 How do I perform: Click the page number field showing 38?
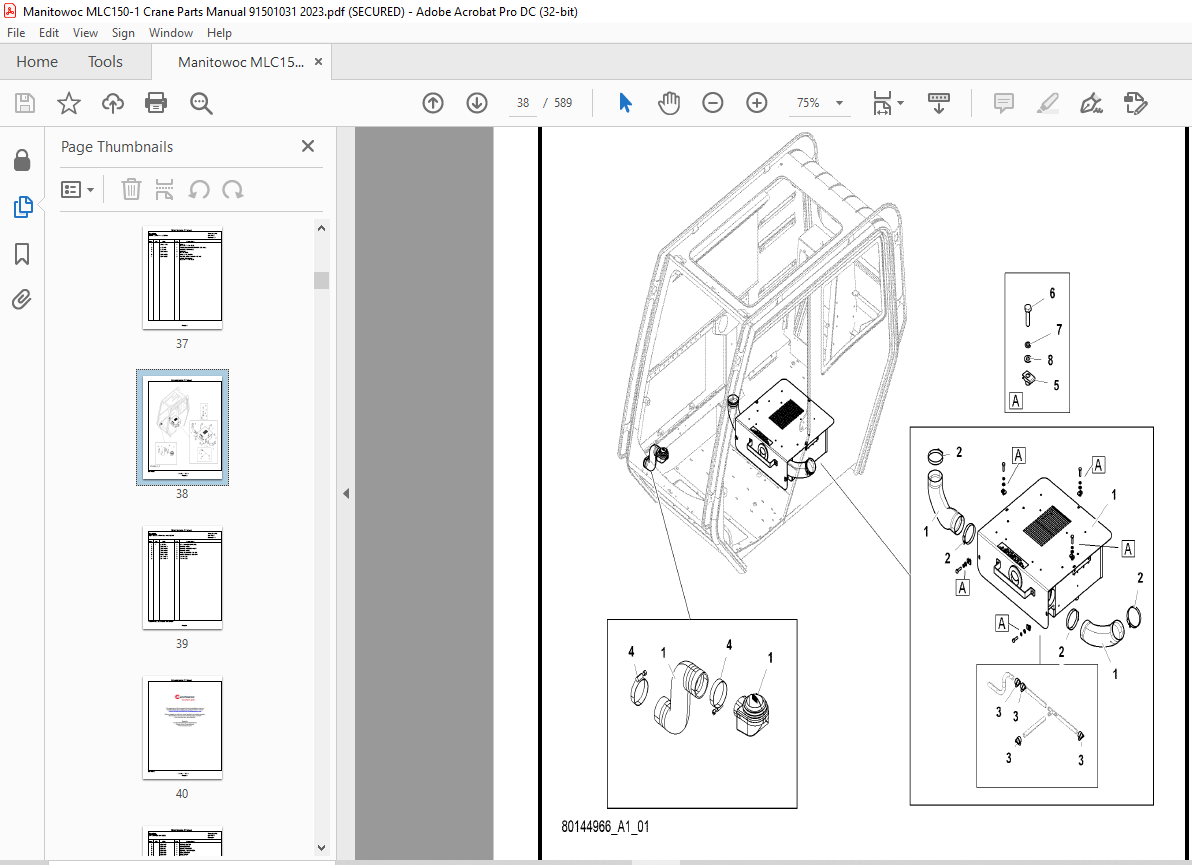[x=523, y=103]
